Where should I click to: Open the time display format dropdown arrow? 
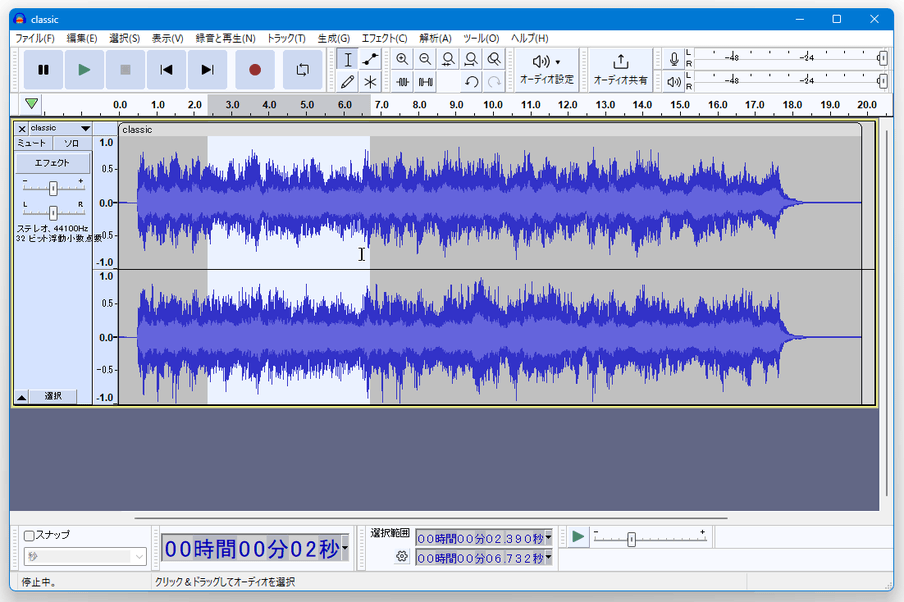pos(345,548)
